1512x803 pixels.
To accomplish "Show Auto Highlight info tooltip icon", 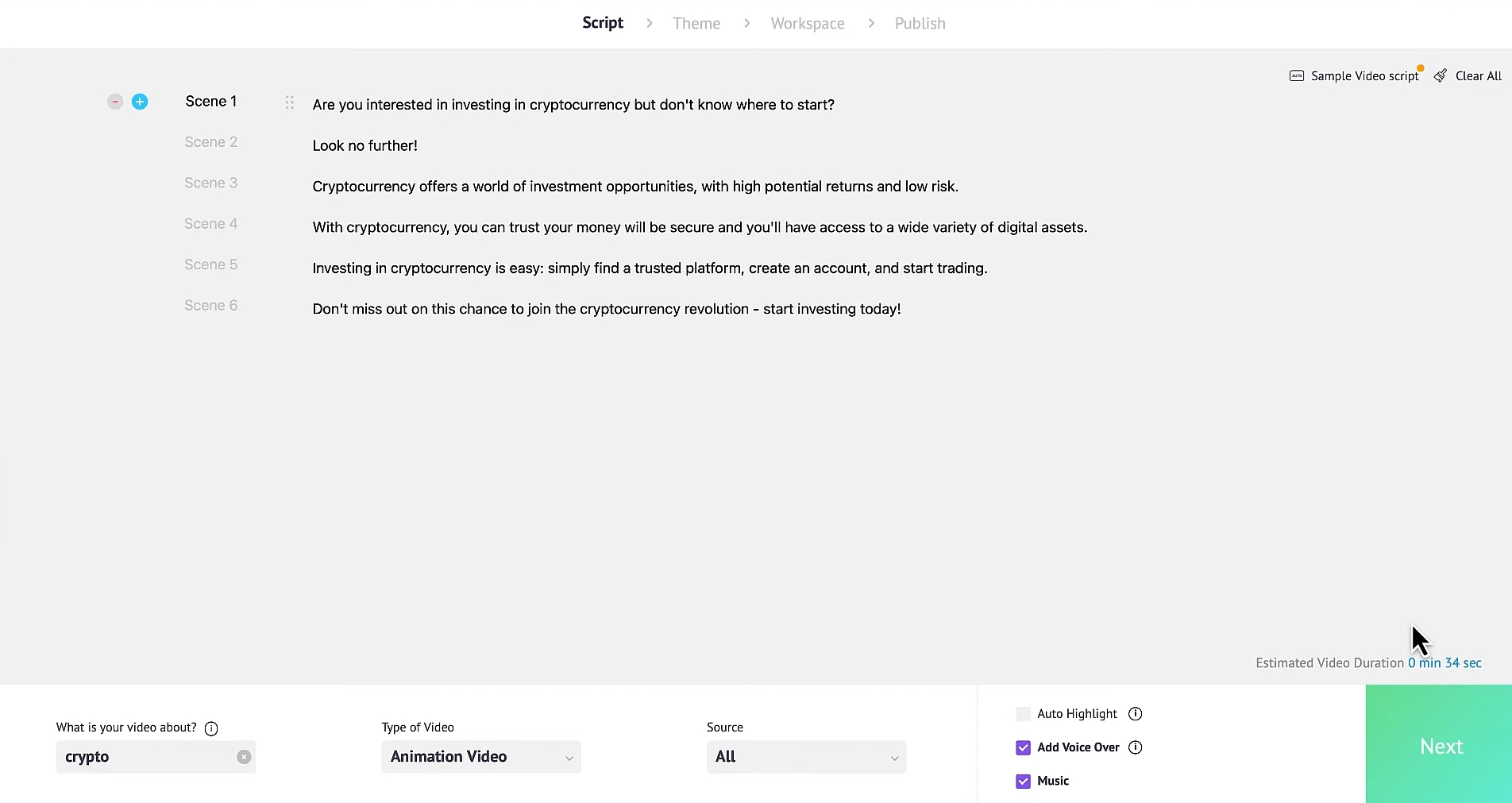I will [1136, 714].
